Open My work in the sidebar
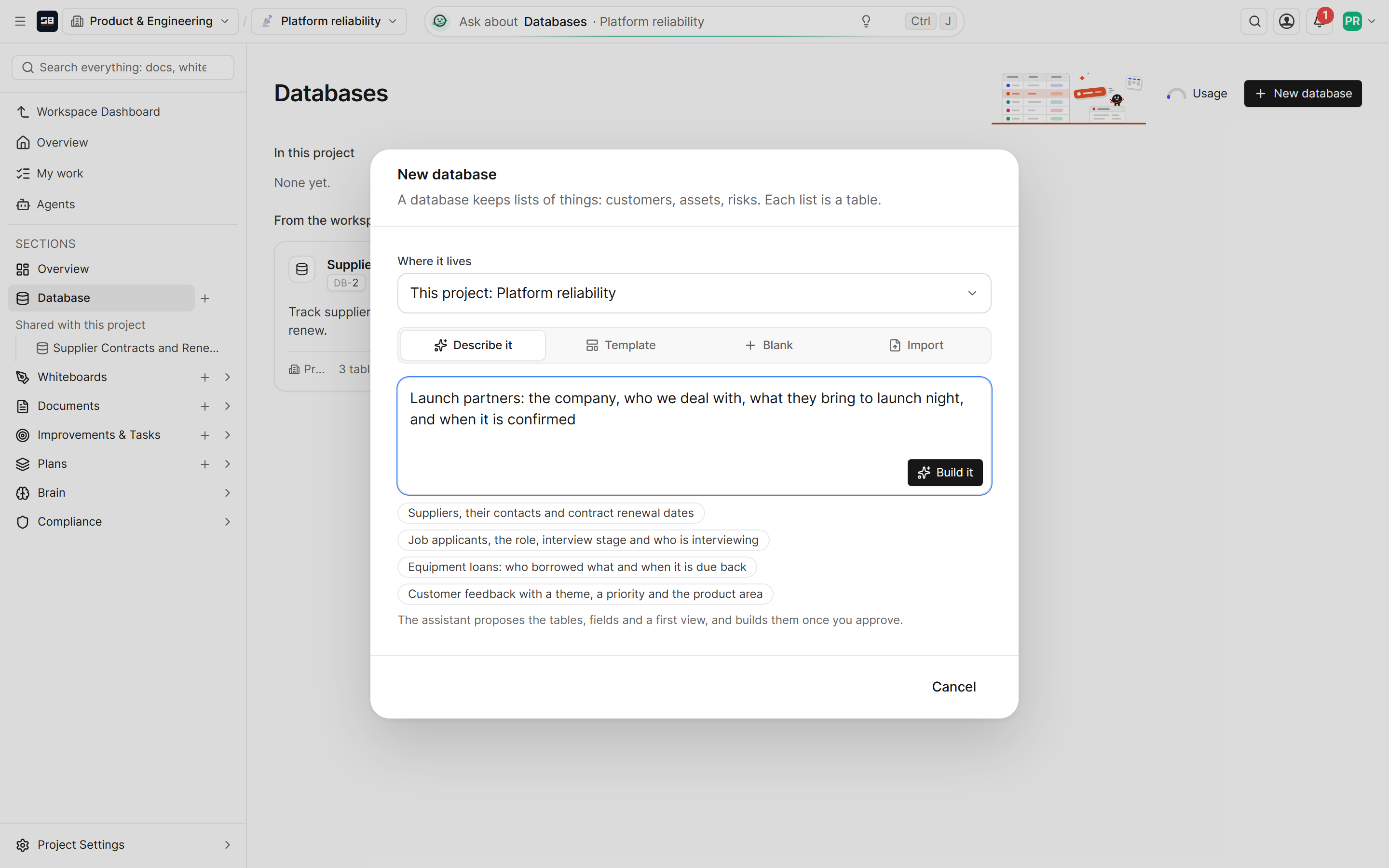Screen dimensions: 1389x868 point(123,174)
